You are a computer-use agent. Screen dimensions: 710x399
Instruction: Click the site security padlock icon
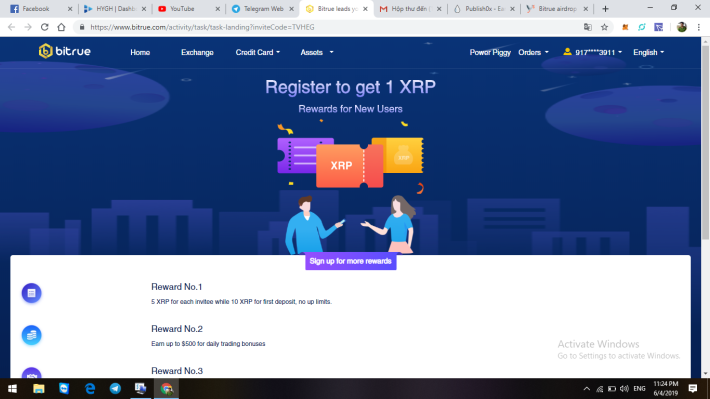point(82,27)
